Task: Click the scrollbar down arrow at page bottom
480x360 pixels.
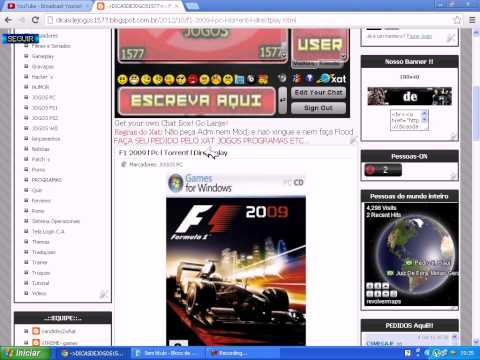Action: tap(476, 342)
